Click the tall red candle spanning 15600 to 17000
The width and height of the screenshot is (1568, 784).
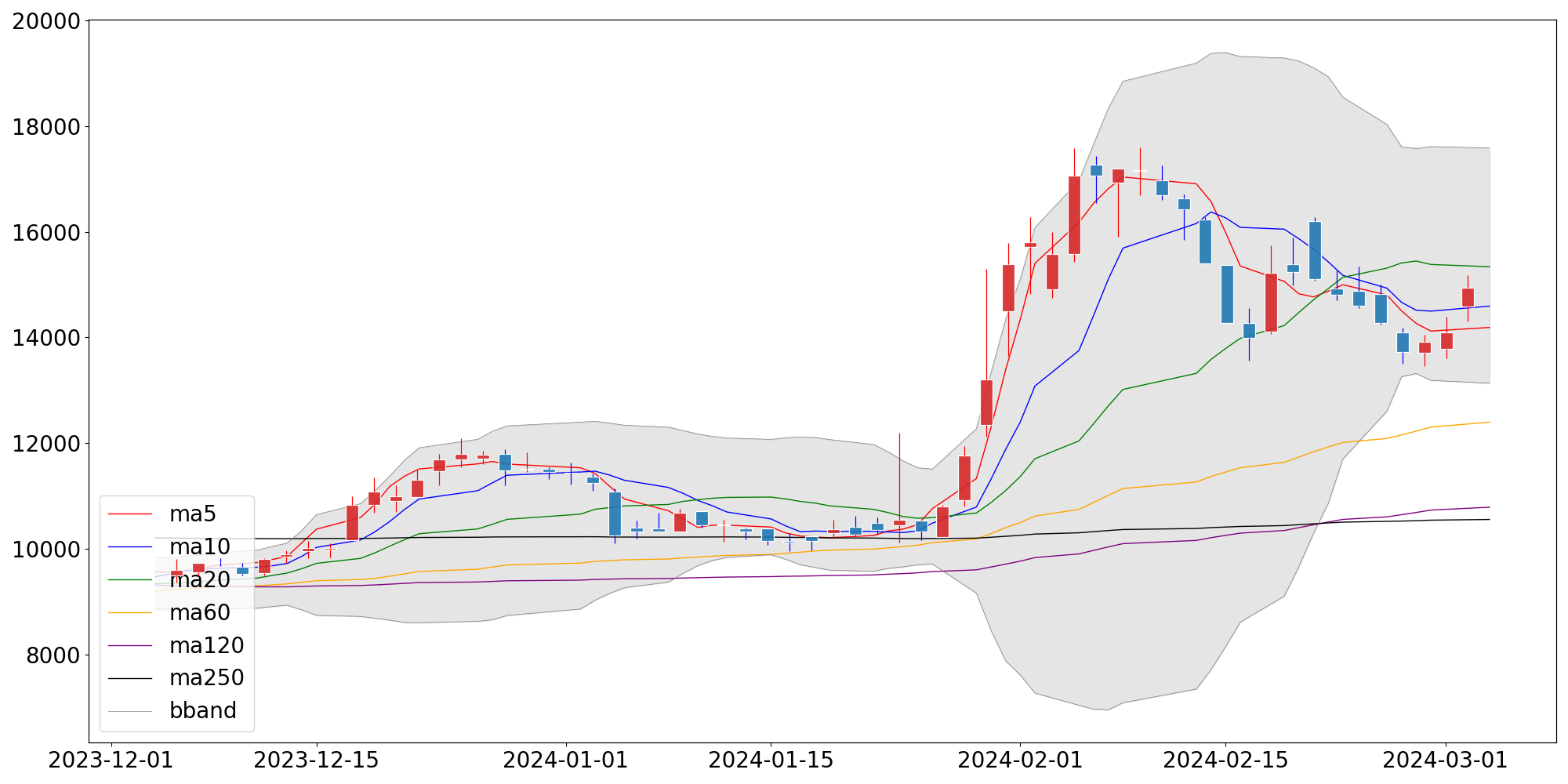(x=1074, y=215)
